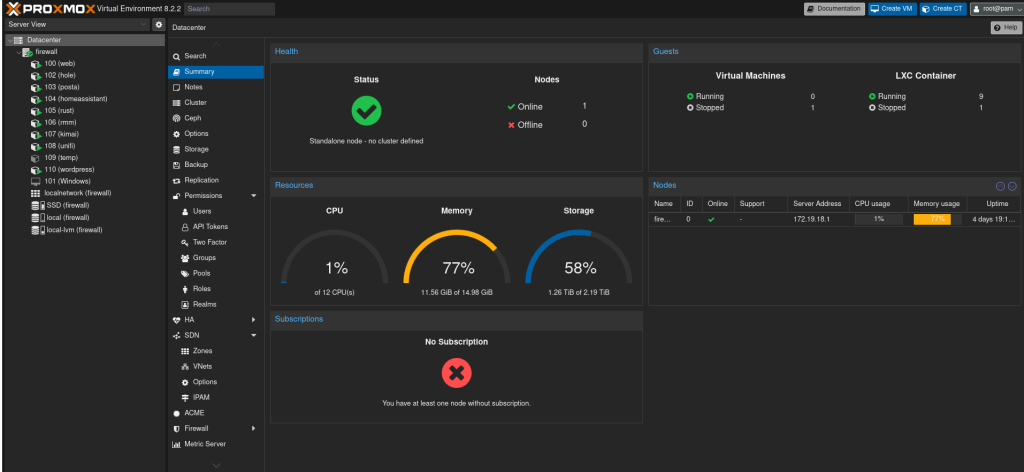Click the Proxmox logo
Image resolution: width=1024 pixels, height=472 pixels.
pyautogui.click(x=49, y=8)
